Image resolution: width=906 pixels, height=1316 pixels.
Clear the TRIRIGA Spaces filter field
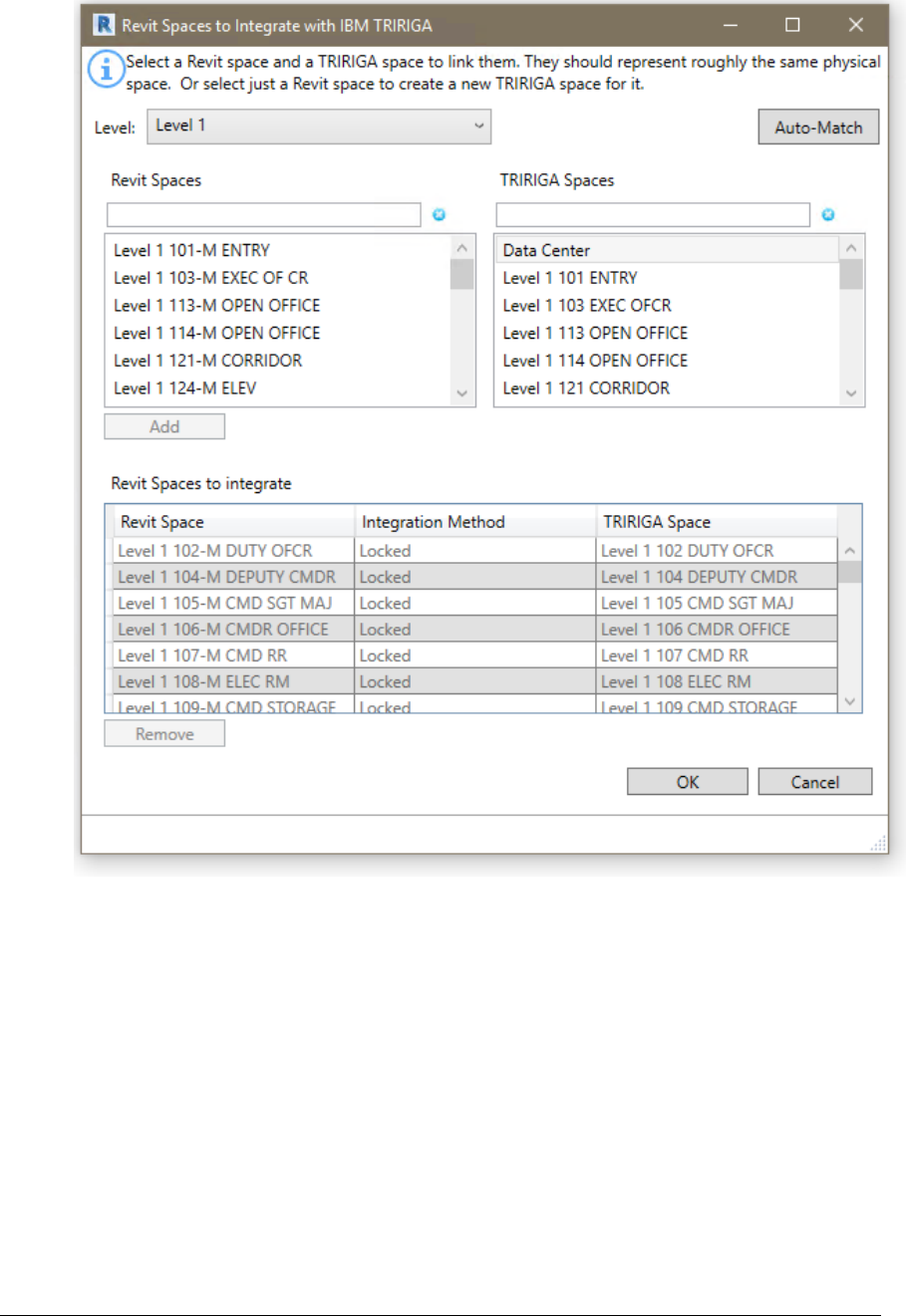click(x=827, y=214)
